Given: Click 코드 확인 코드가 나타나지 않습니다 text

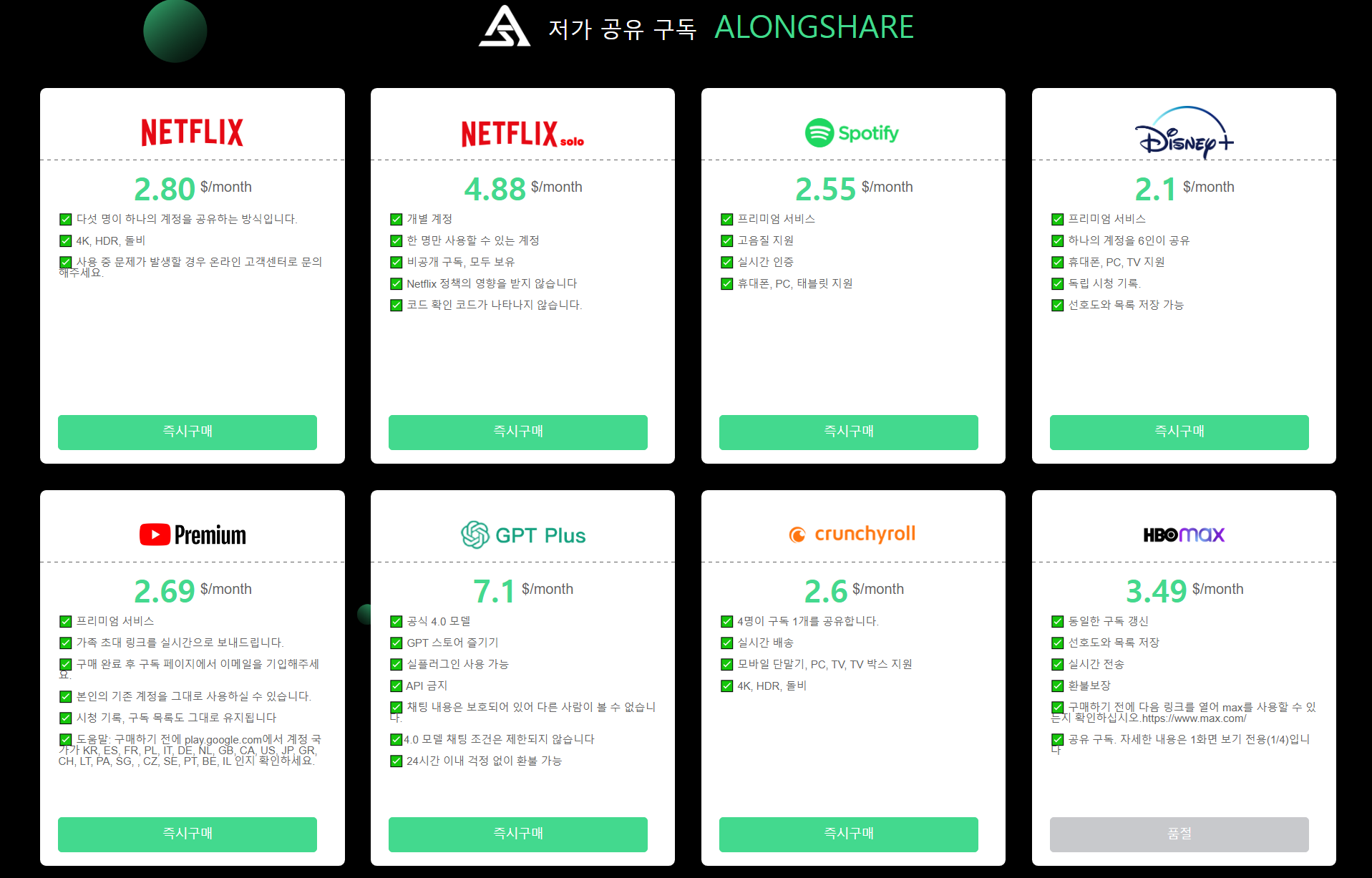Looking at the screenshot, I should click(495, 305).
